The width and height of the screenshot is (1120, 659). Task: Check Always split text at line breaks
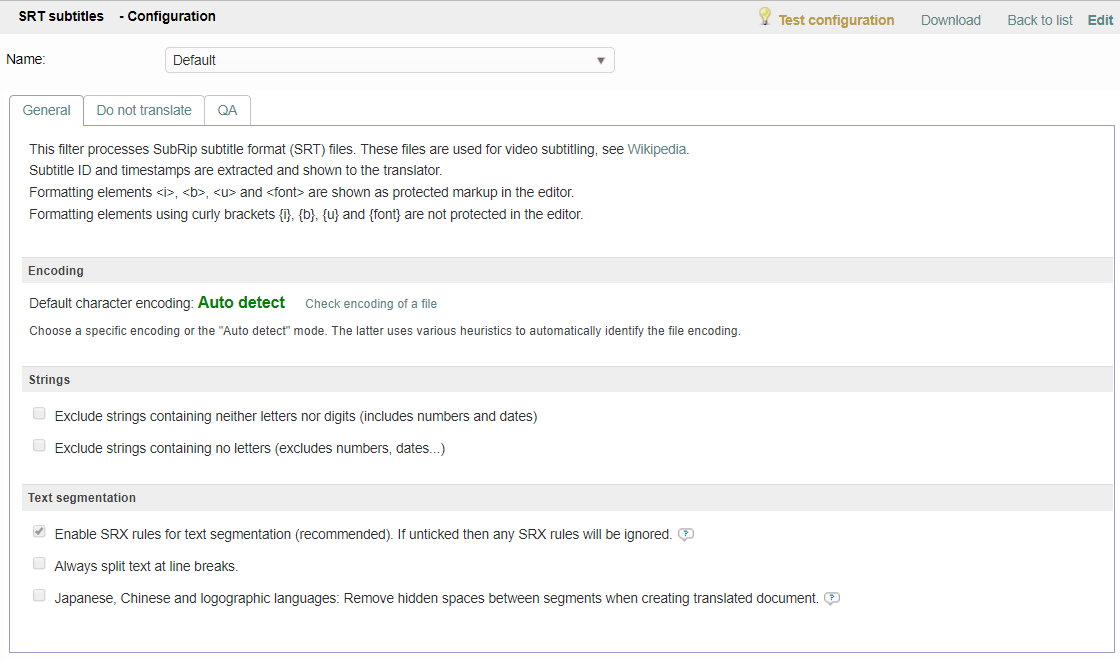(39, 564)
